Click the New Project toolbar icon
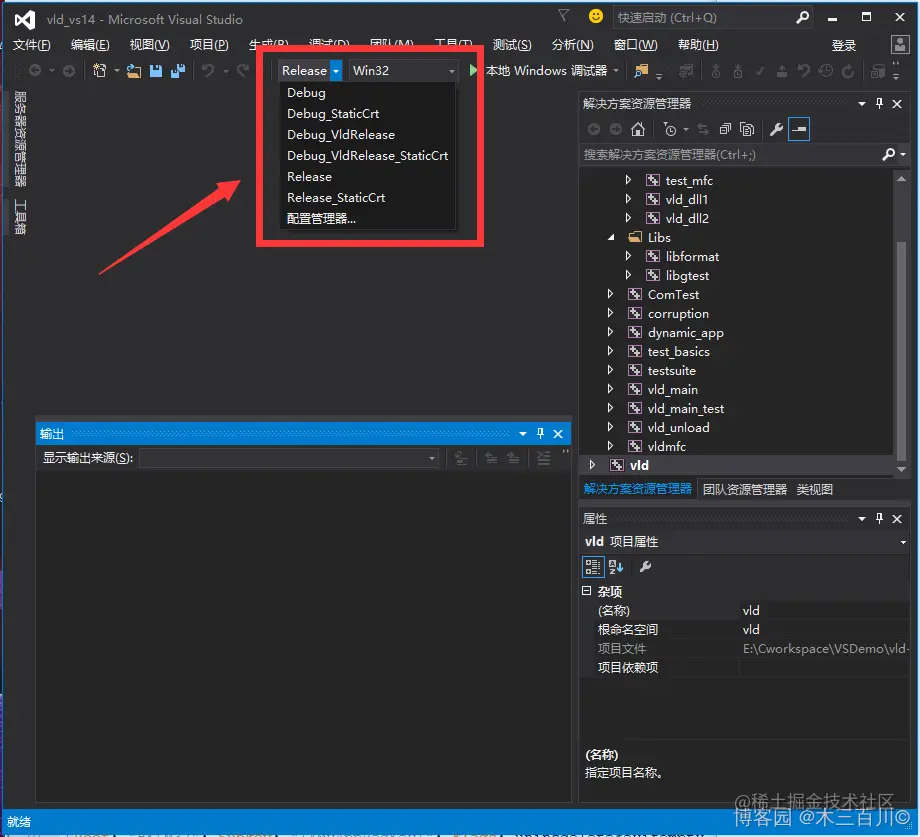920x837 pixels. (99, 71)
